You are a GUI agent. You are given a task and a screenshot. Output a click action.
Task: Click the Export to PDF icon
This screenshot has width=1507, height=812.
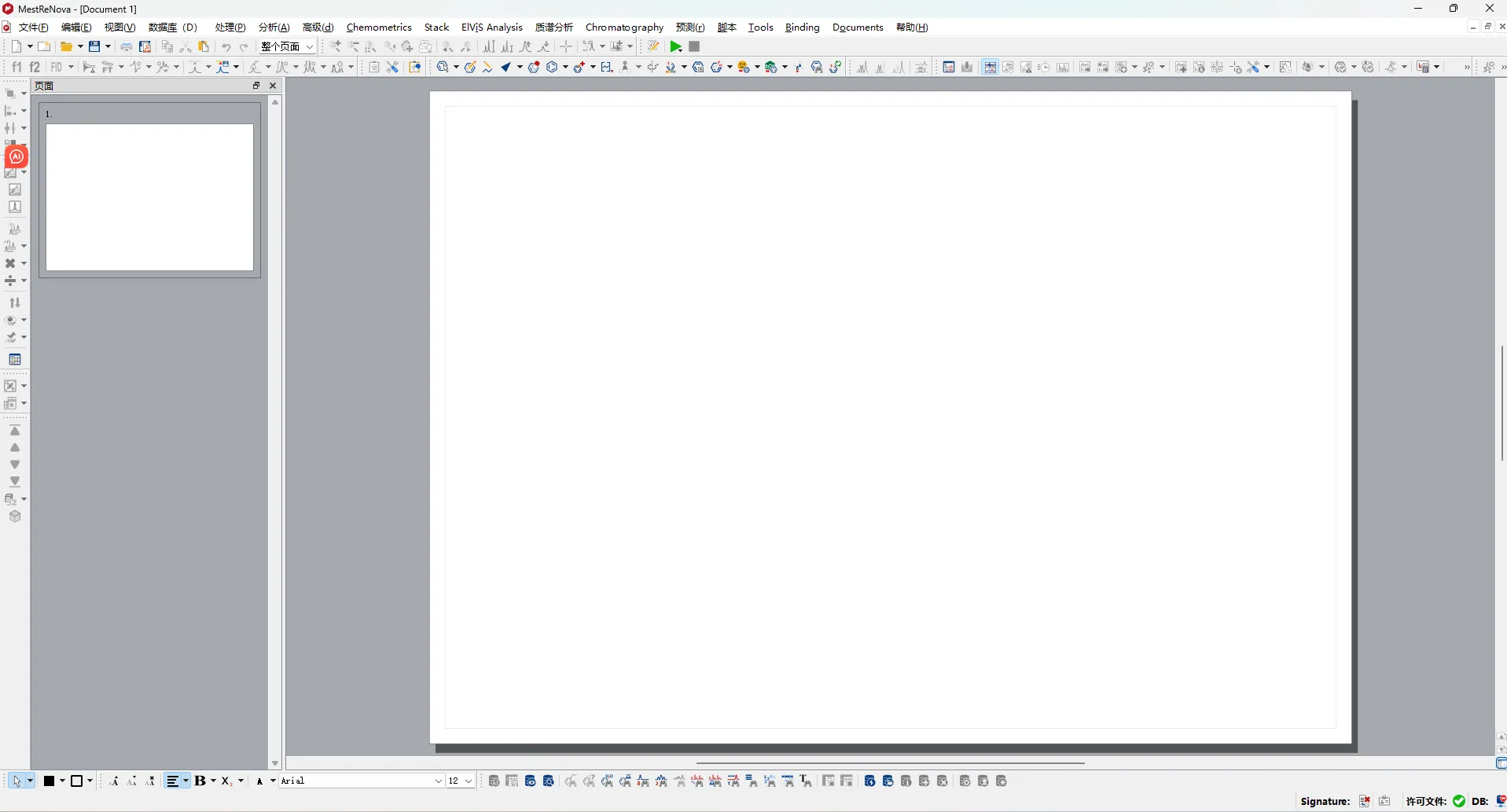tap(145, 47)
